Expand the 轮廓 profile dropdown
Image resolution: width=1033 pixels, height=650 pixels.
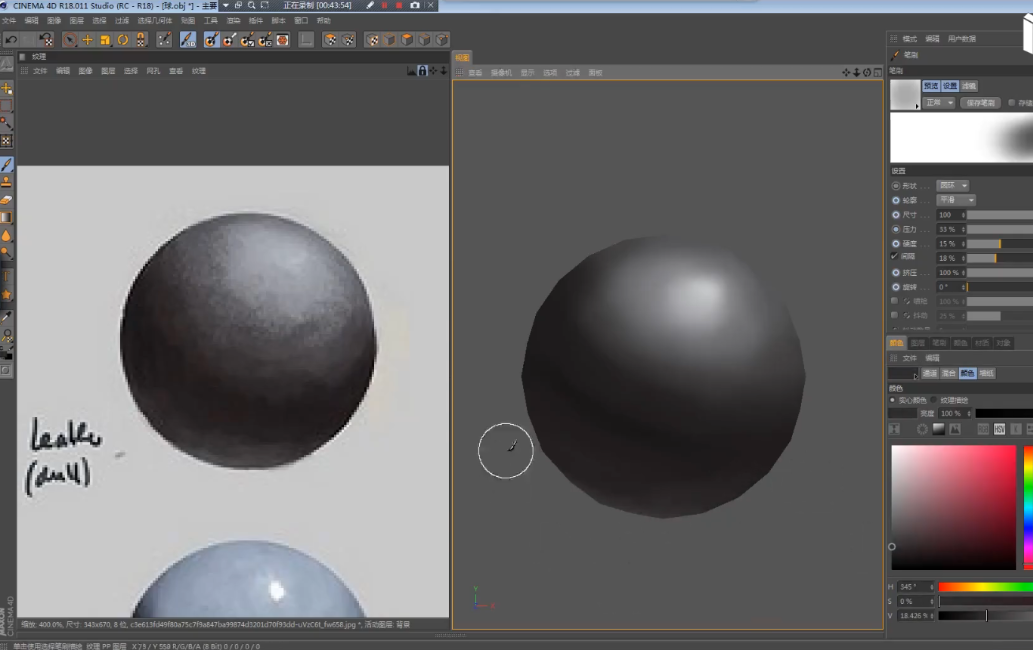click(x=956, y=200)
